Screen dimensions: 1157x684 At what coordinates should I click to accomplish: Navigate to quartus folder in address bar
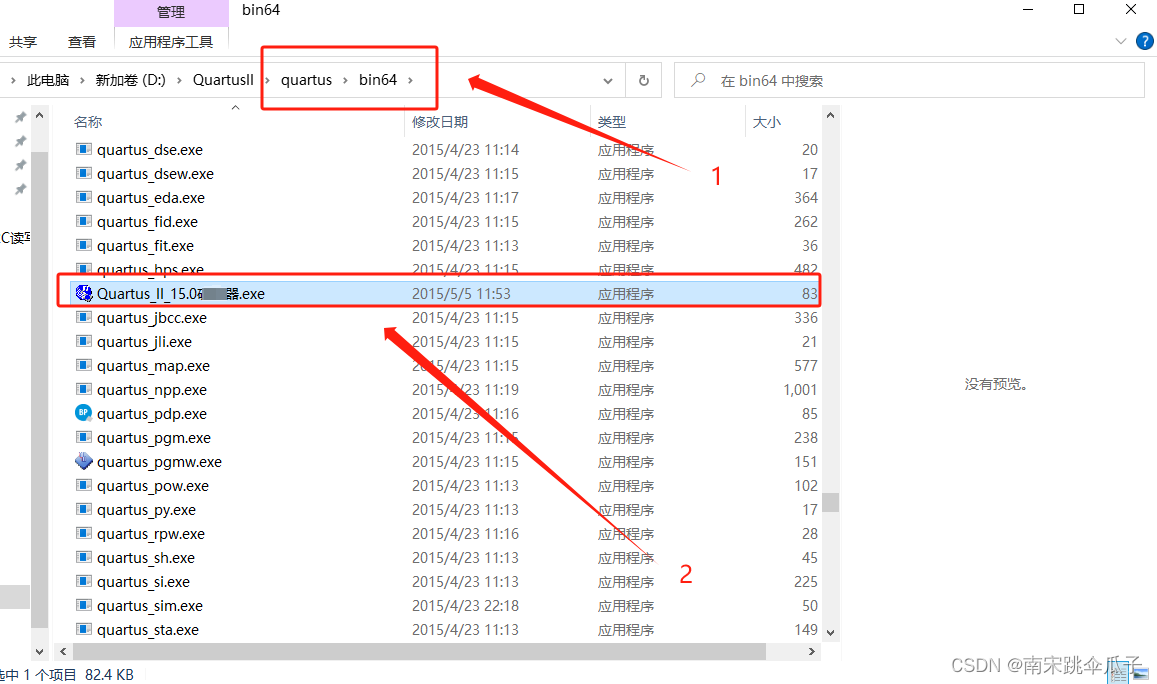click(306, 80)
